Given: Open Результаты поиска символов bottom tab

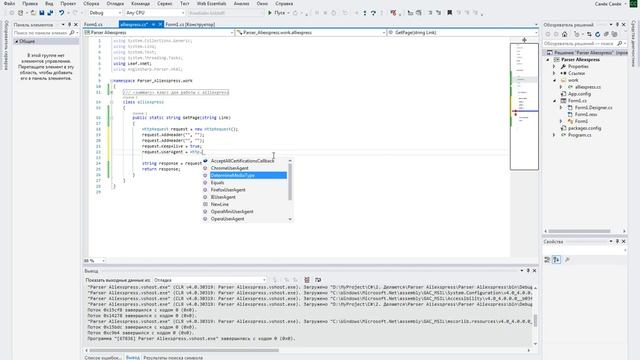Looking at the screenshot, I should click(x=173, y=358).
